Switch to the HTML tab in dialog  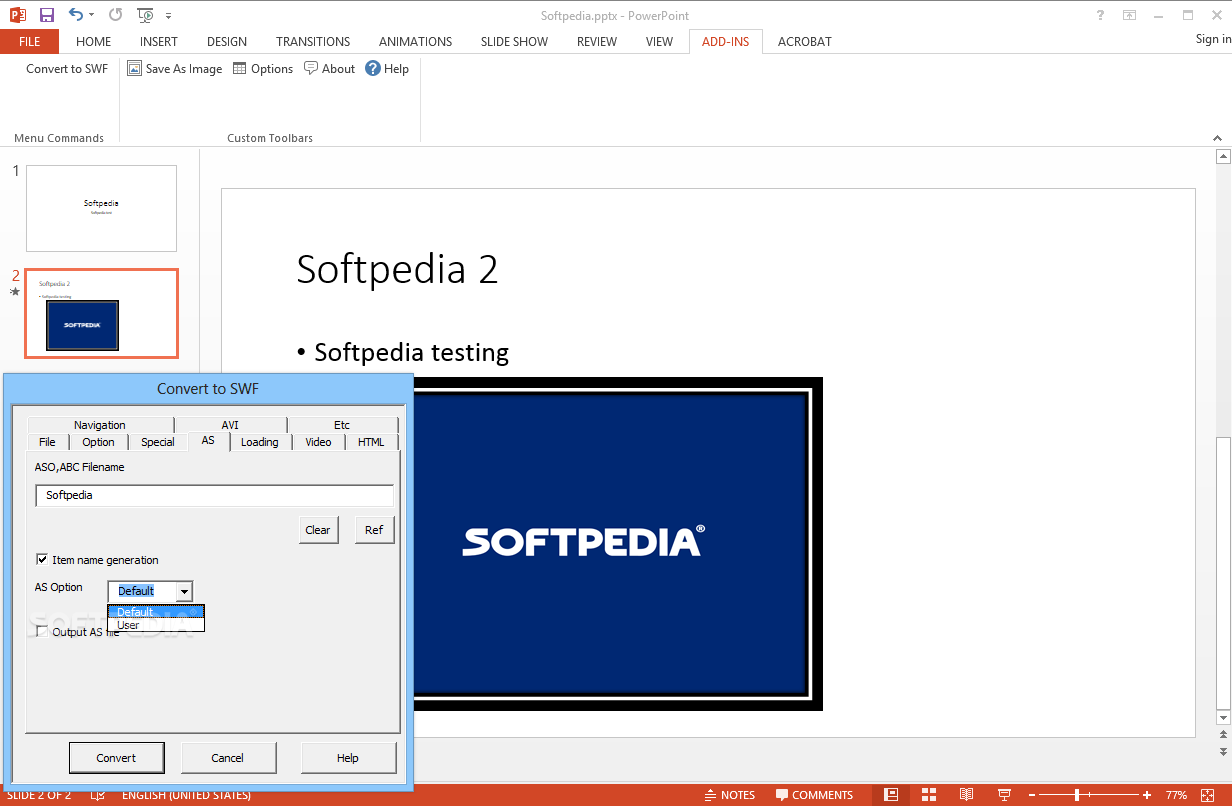[x=371, y=442]
